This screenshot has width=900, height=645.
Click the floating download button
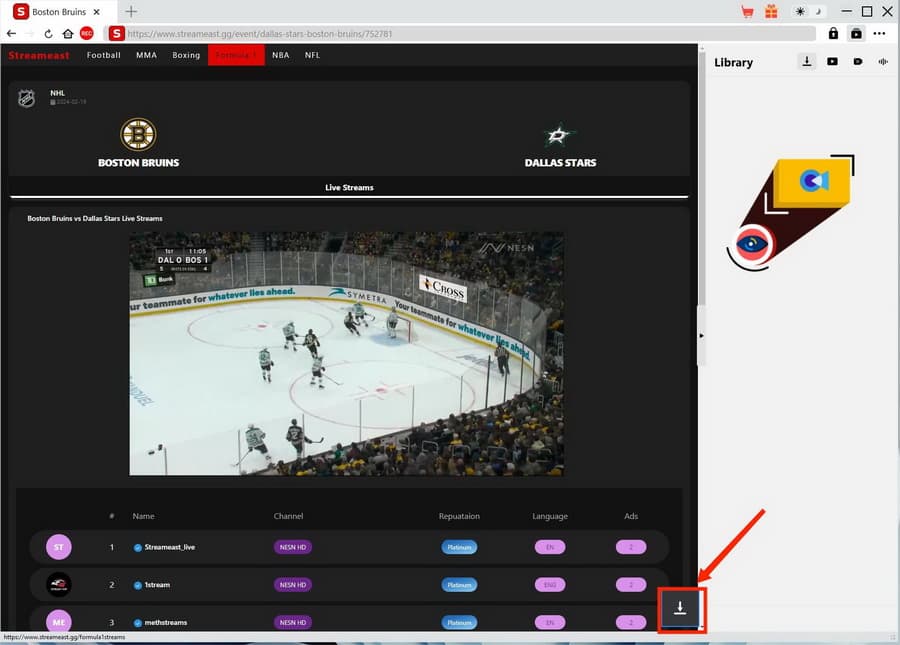(x=680, y=608)
